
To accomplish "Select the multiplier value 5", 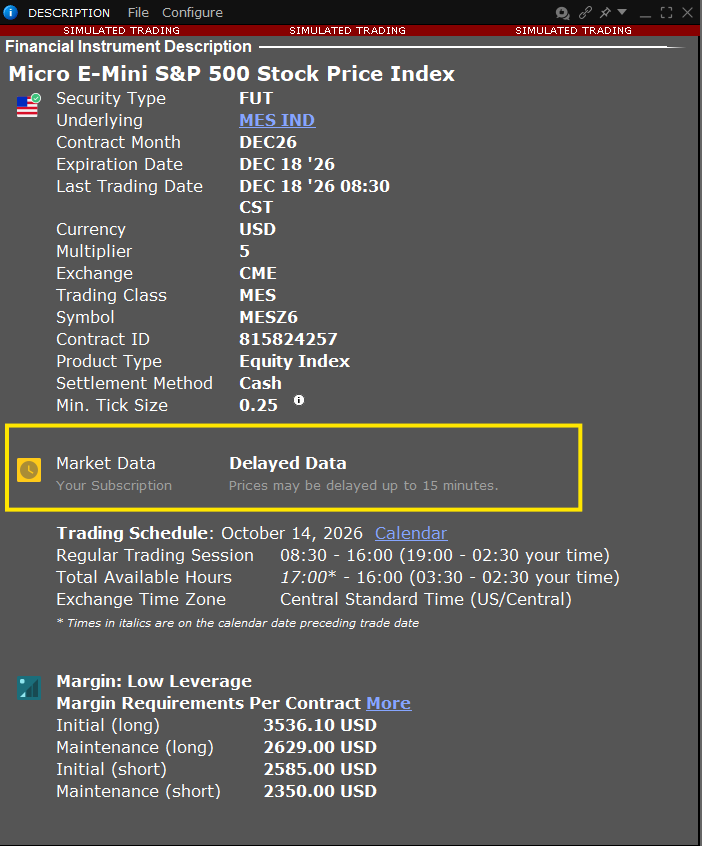I will [x=244, y=251].
